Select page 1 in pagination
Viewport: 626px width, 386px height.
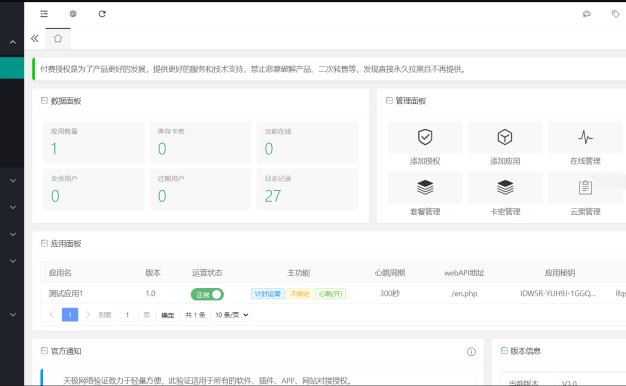70,315
